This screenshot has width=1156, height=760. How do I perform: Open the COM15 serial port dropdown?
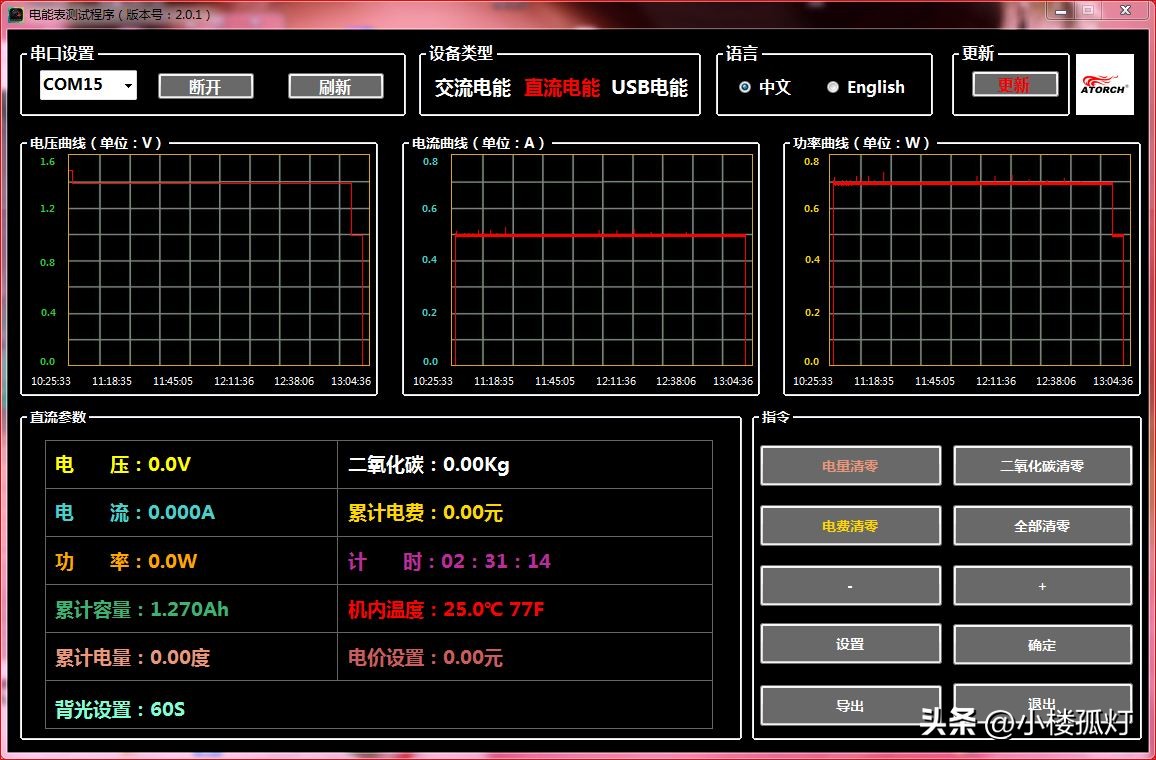pyautogui.click(x=88, y=85)
